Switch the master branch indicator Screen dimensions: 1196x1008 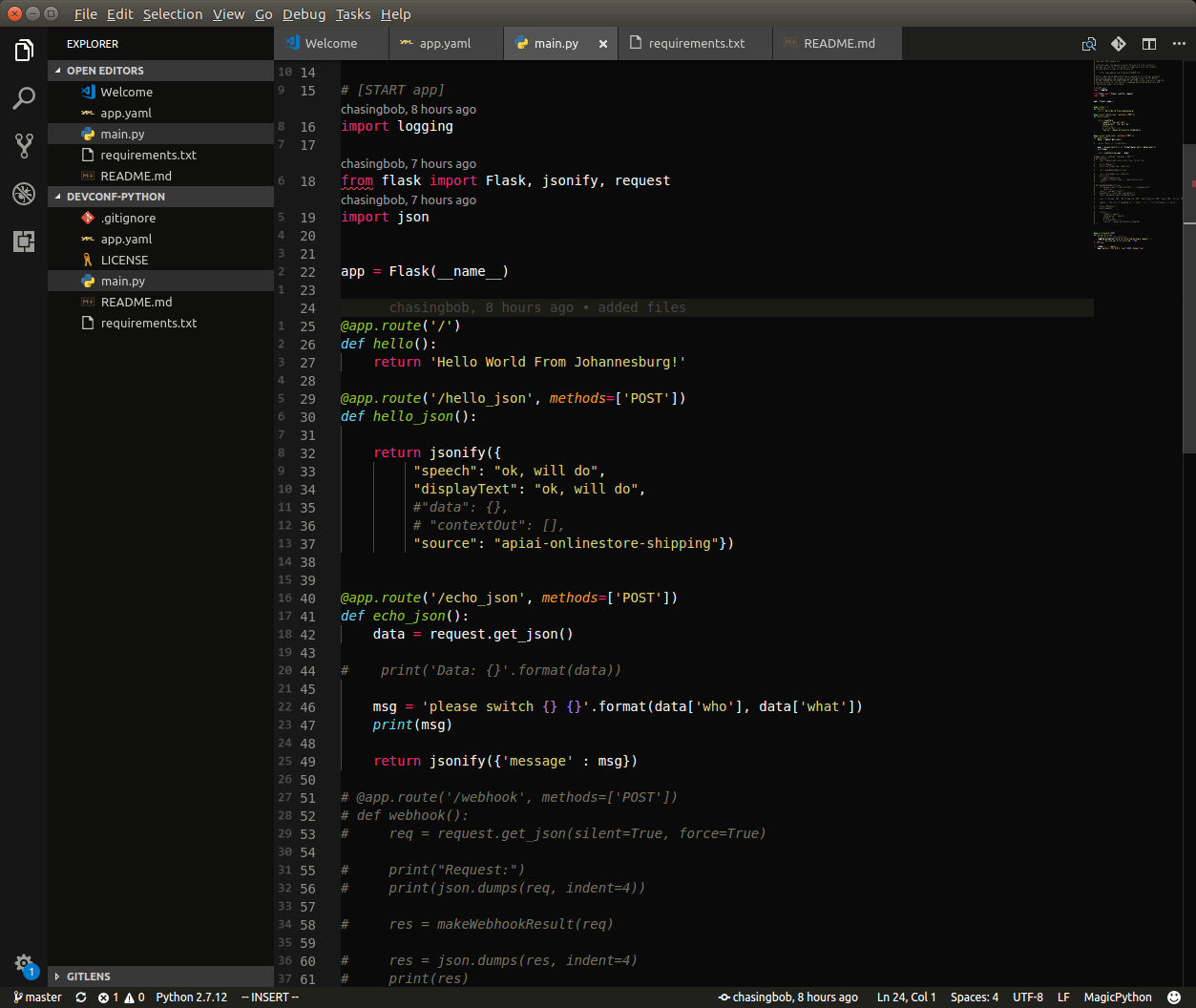[36, 997]
